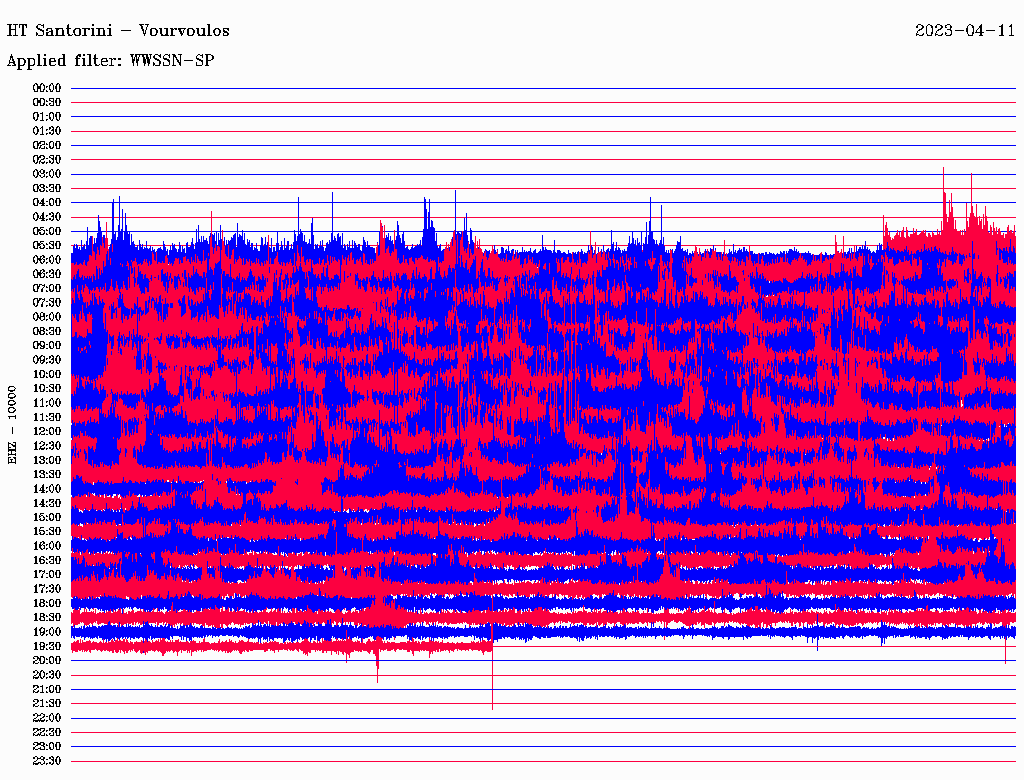This screenshot has width=1024, height=780.
Task: Click the 01:00 time label
Action: [47, 117]
